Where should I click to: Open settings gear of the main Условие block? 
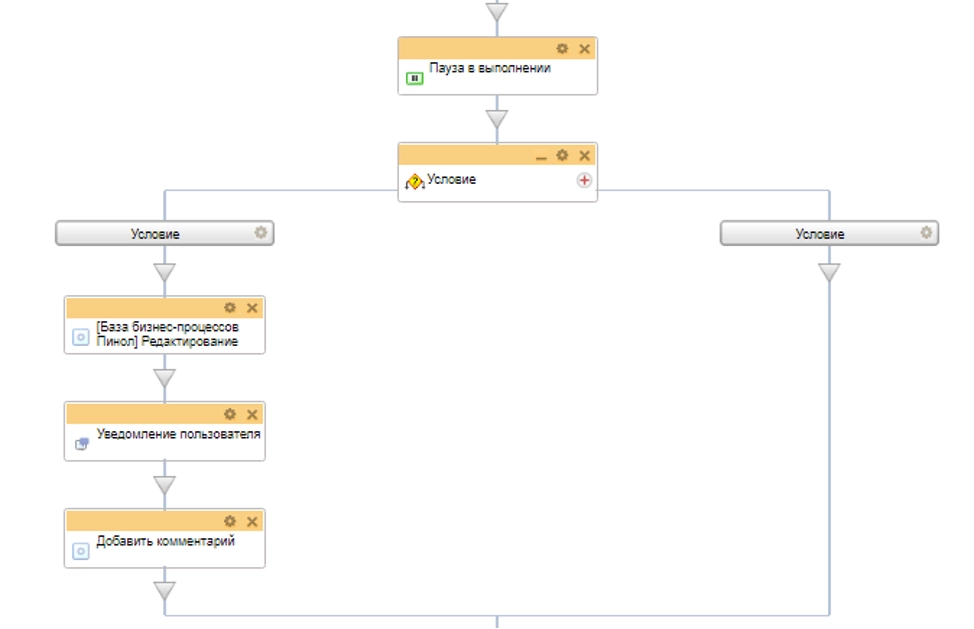pyautogui.click(x=562, y=155)
